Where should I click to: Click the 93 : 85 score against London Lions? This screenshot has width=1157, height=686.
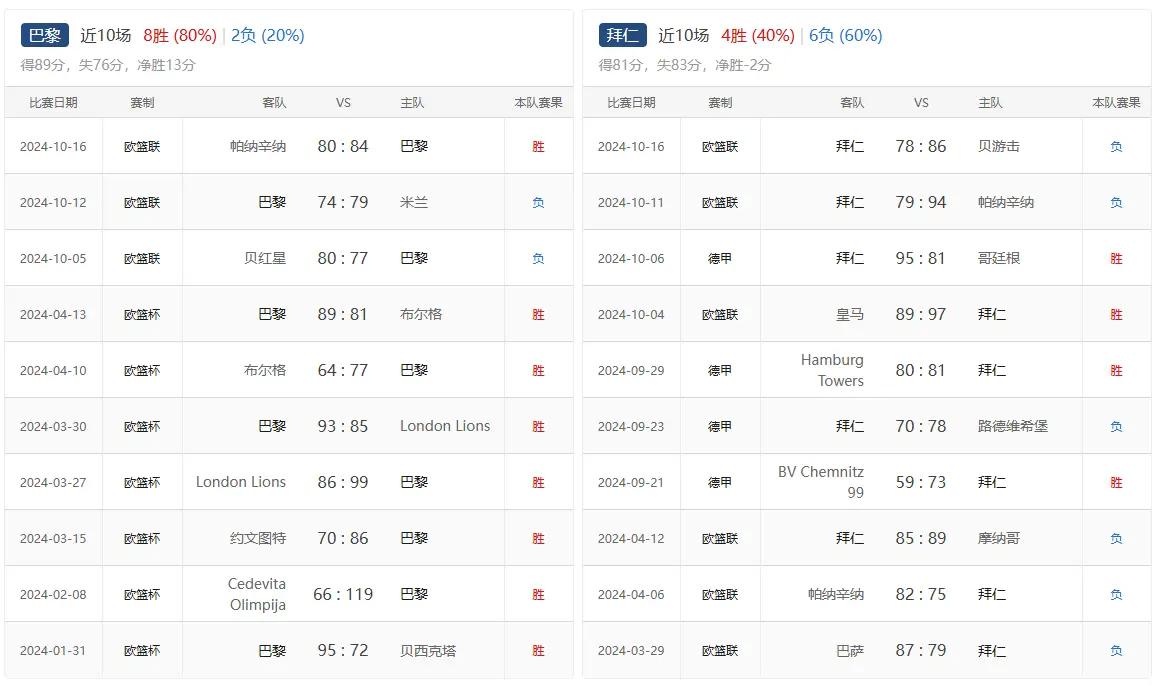click(342, 426)
